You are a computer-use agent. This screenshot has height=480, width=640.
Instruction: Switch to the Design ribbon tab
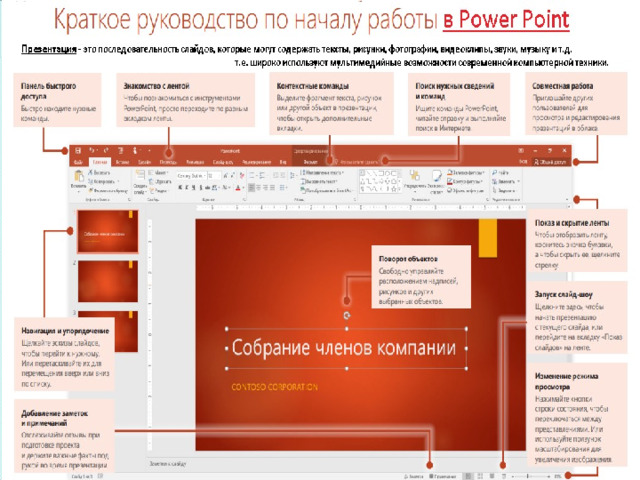click(x=144, y=162)
